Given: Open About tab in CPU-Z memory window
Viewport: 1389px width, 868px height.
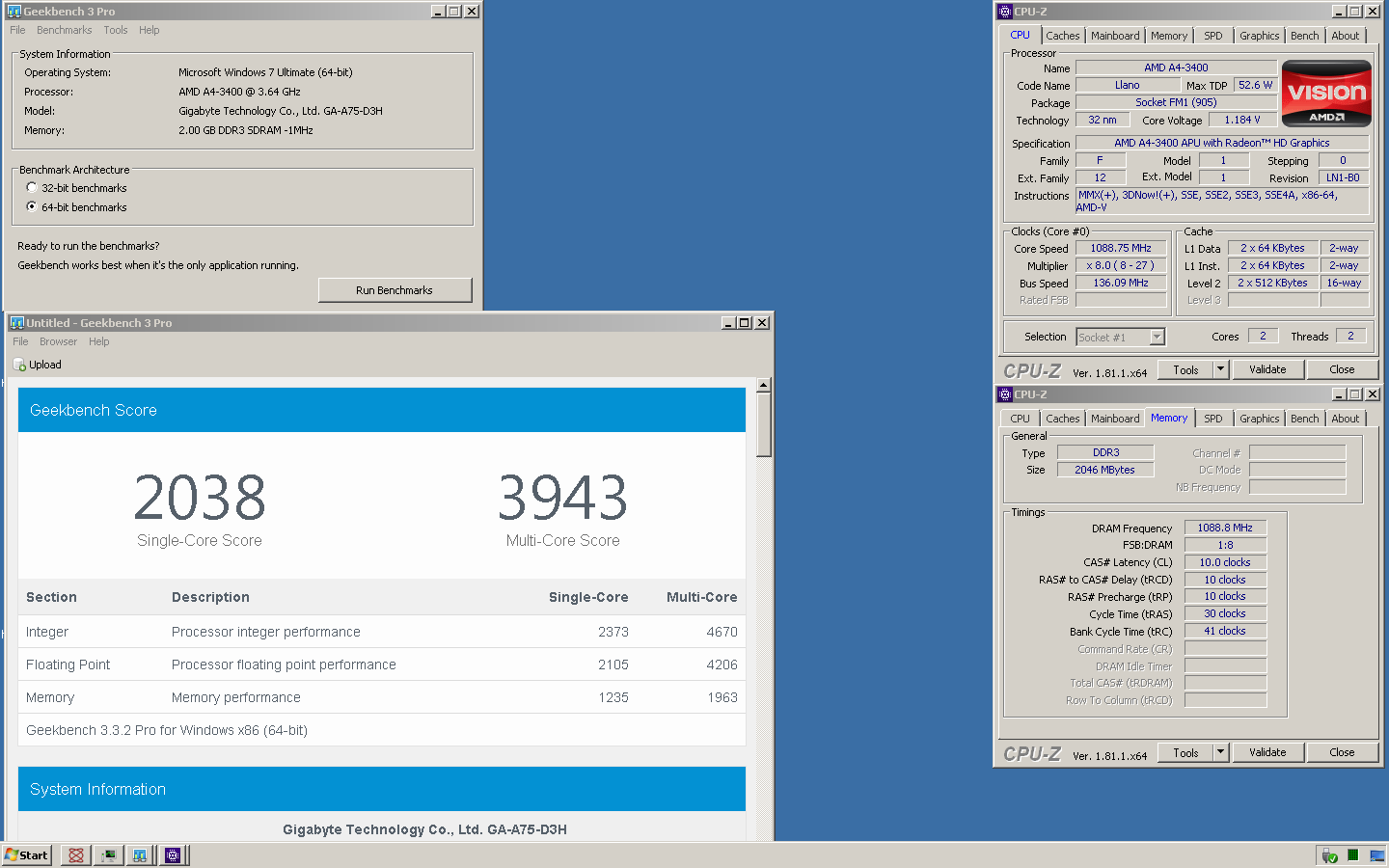Looking at the screenshot, I should tap(1345, 419).
